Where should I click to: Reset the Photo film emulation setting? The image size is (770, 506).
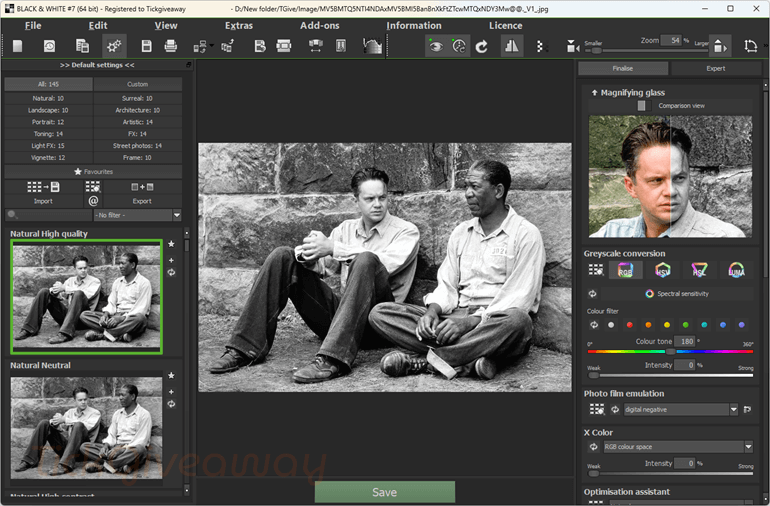click(615, 409)
